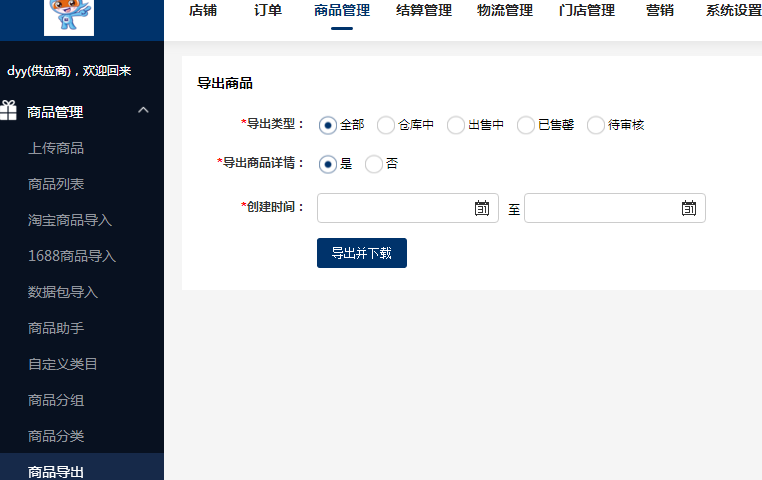Set export product details to 否

(x=374, y=164)
